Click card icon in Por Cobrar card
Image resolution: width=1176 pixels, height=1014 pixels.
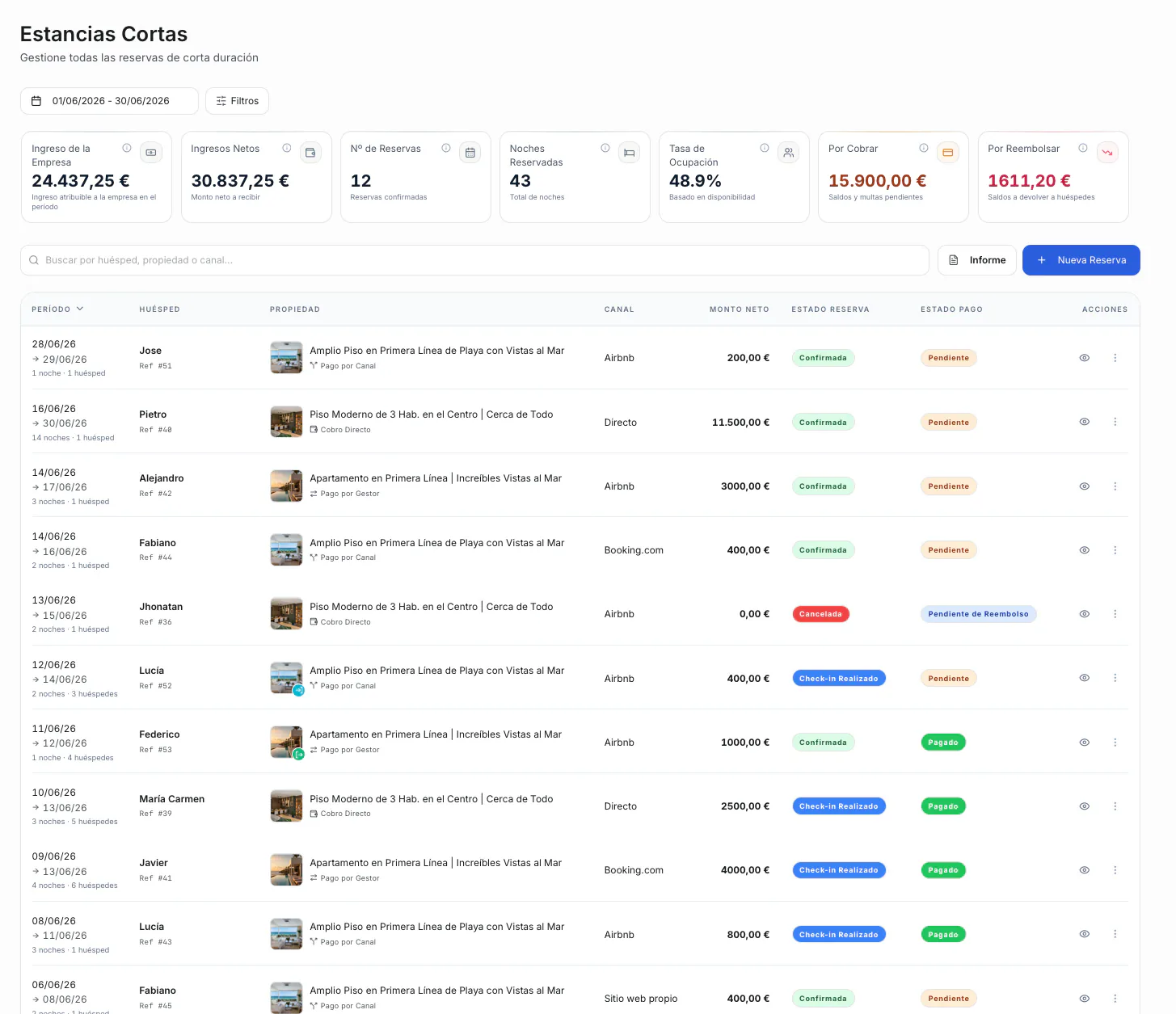pos(948,152)
